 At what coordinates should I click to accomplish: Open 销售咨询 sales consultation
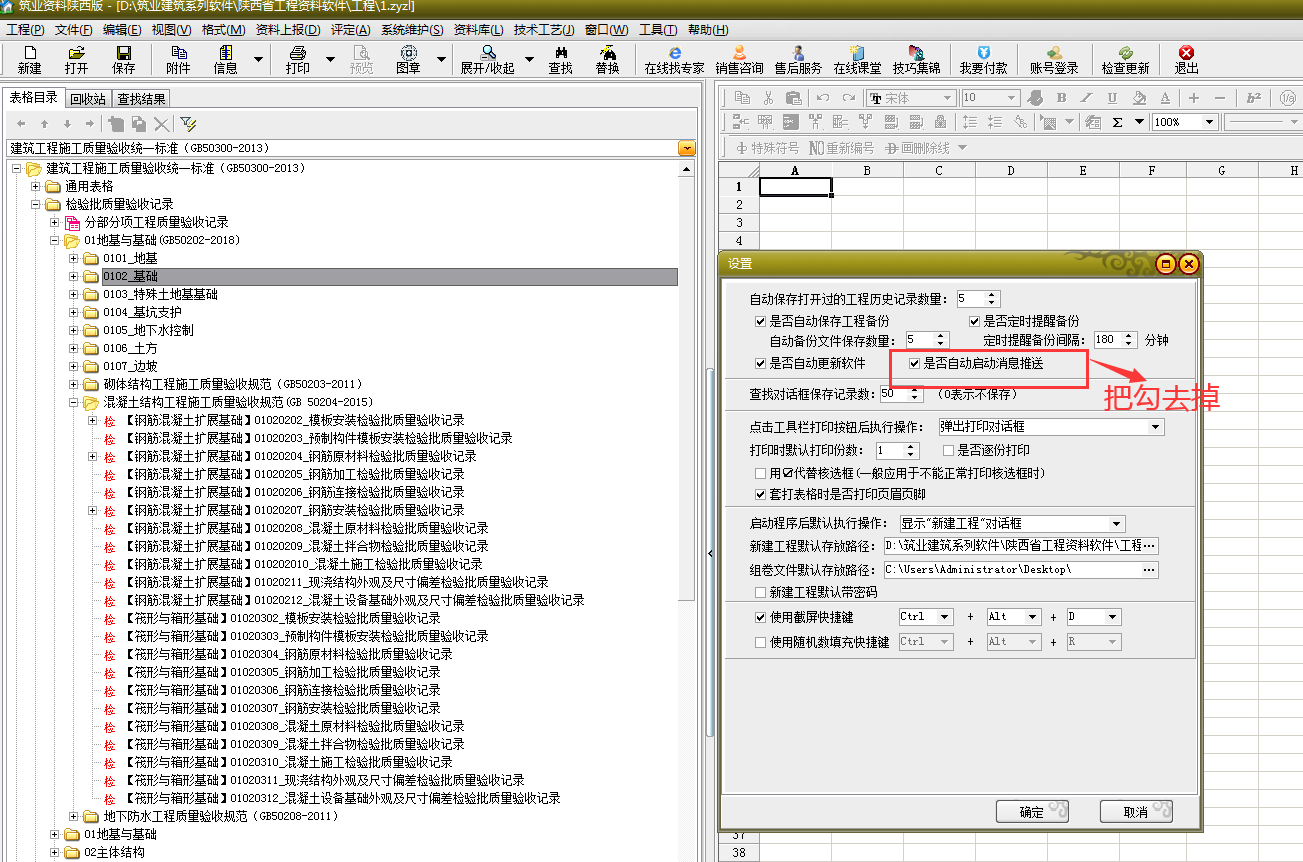[739, 60]
